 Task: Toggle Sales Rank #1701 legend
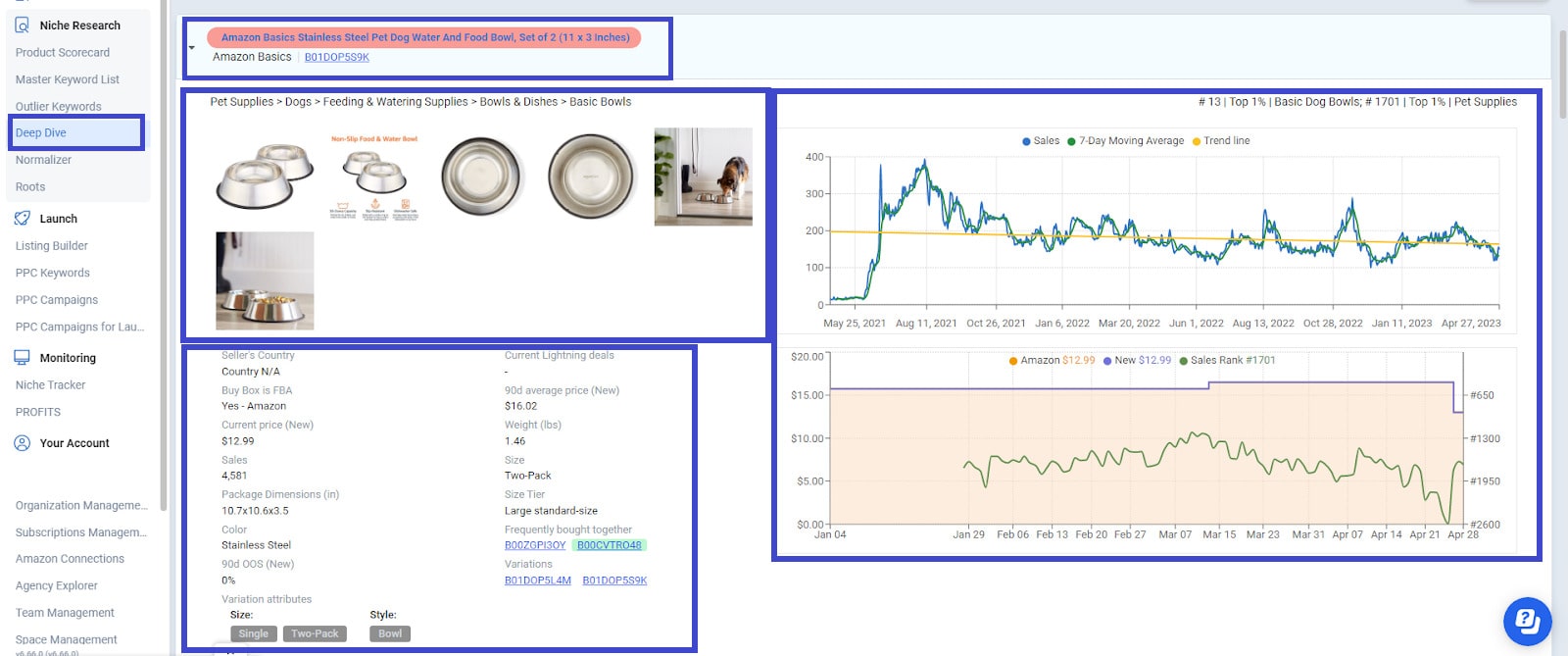(1227, 360)
